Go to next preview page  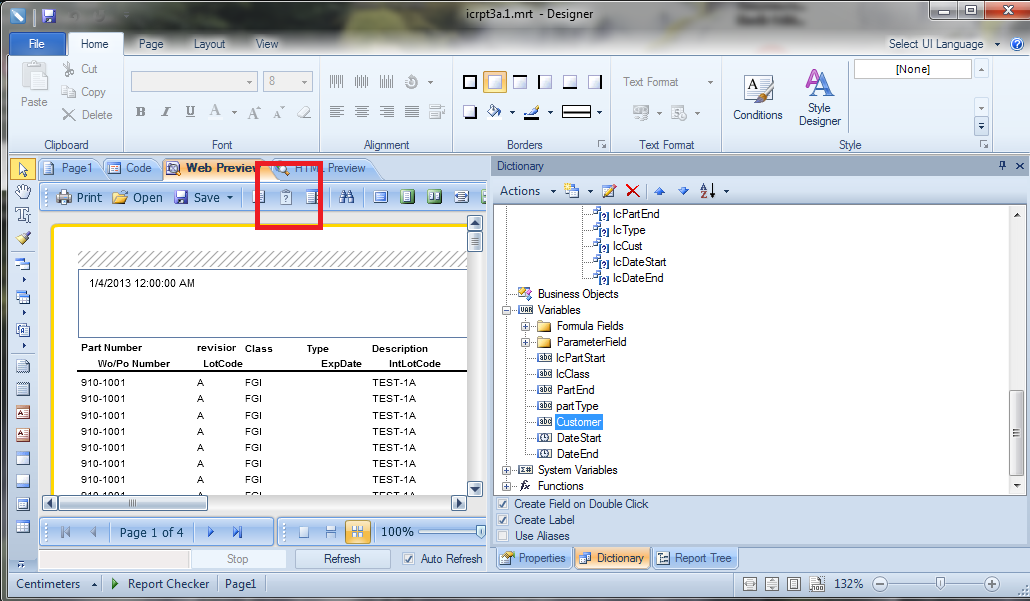(210, 532)
